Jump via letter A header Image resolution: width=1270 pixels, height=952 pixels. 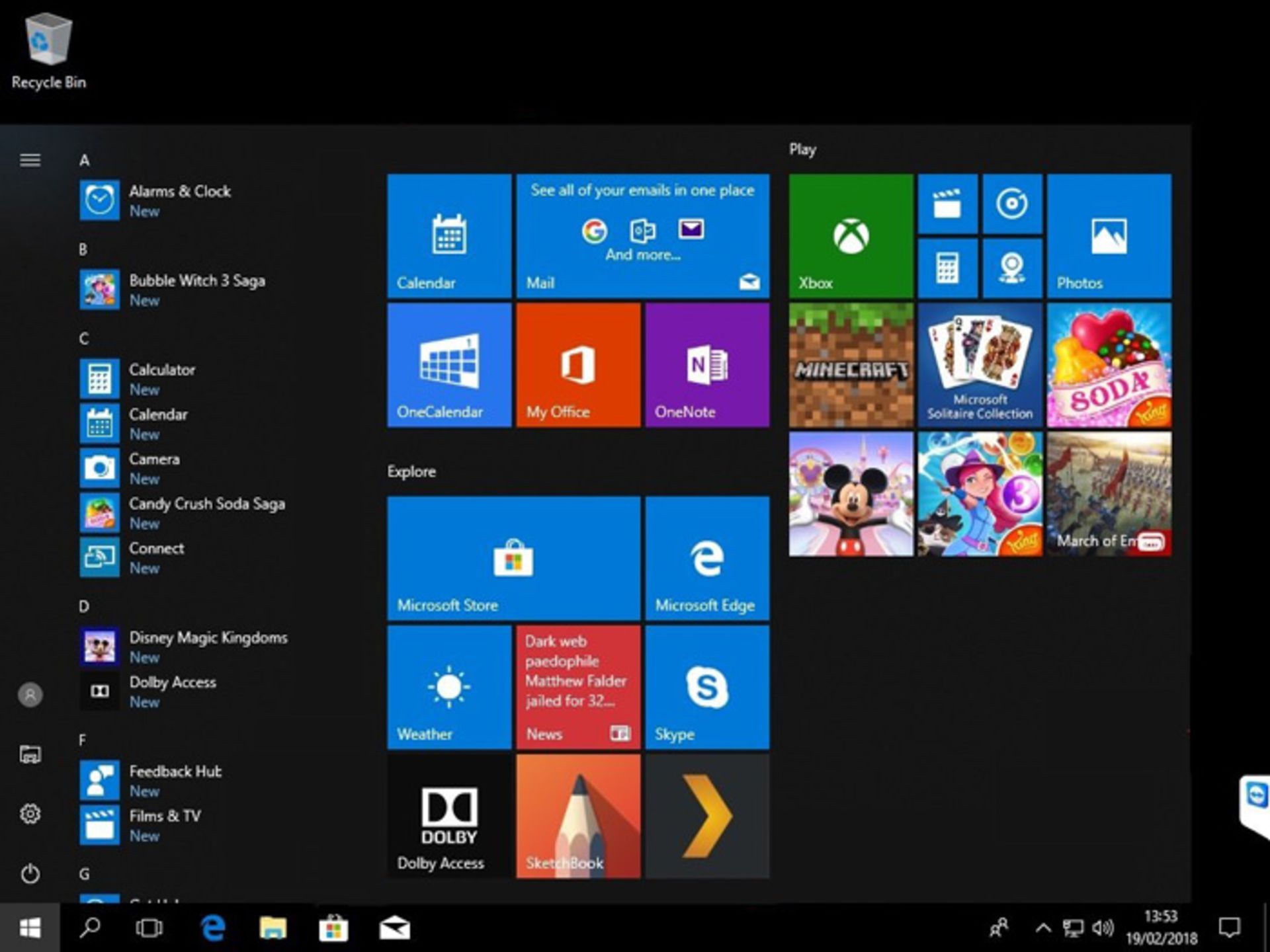pos(84,160)
